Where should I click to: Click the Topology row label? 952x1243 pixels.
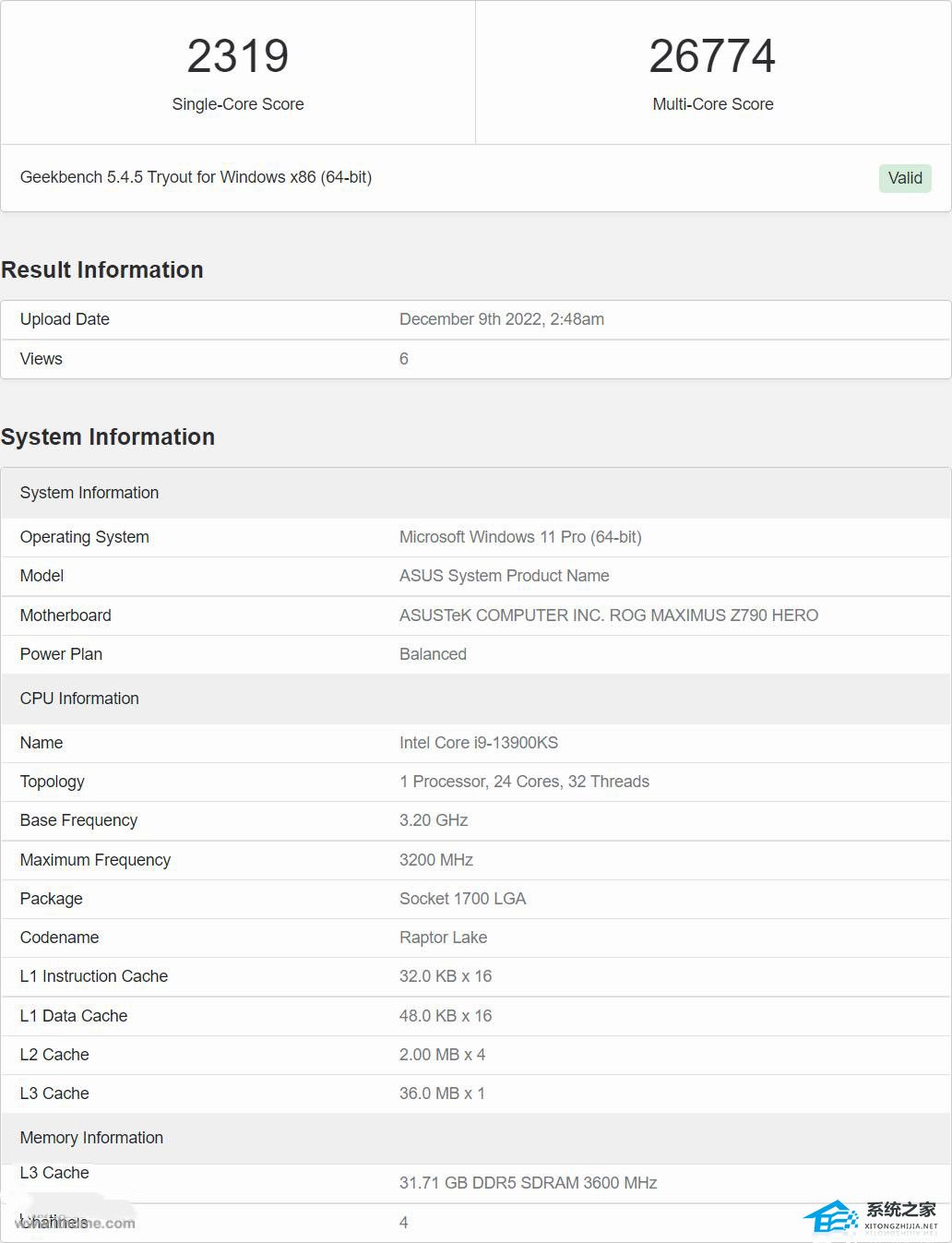pyautogui.click(x=53, y=782)
